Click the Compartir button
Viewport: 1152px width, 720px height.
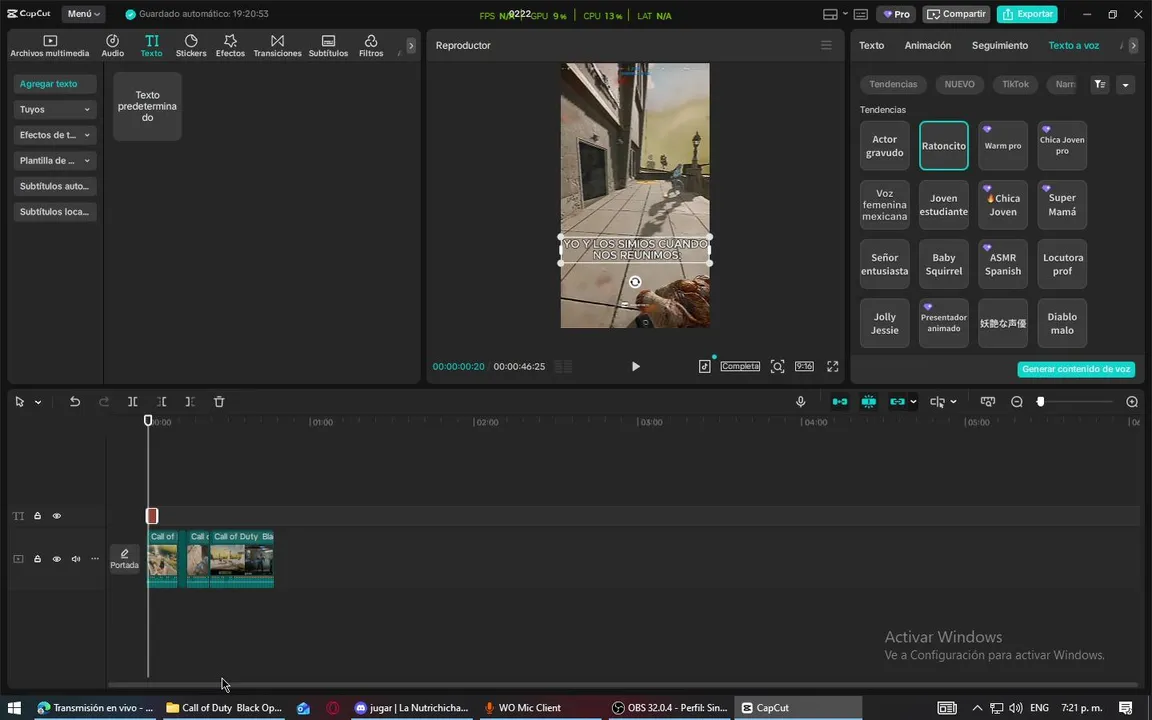tap(957, 14)
